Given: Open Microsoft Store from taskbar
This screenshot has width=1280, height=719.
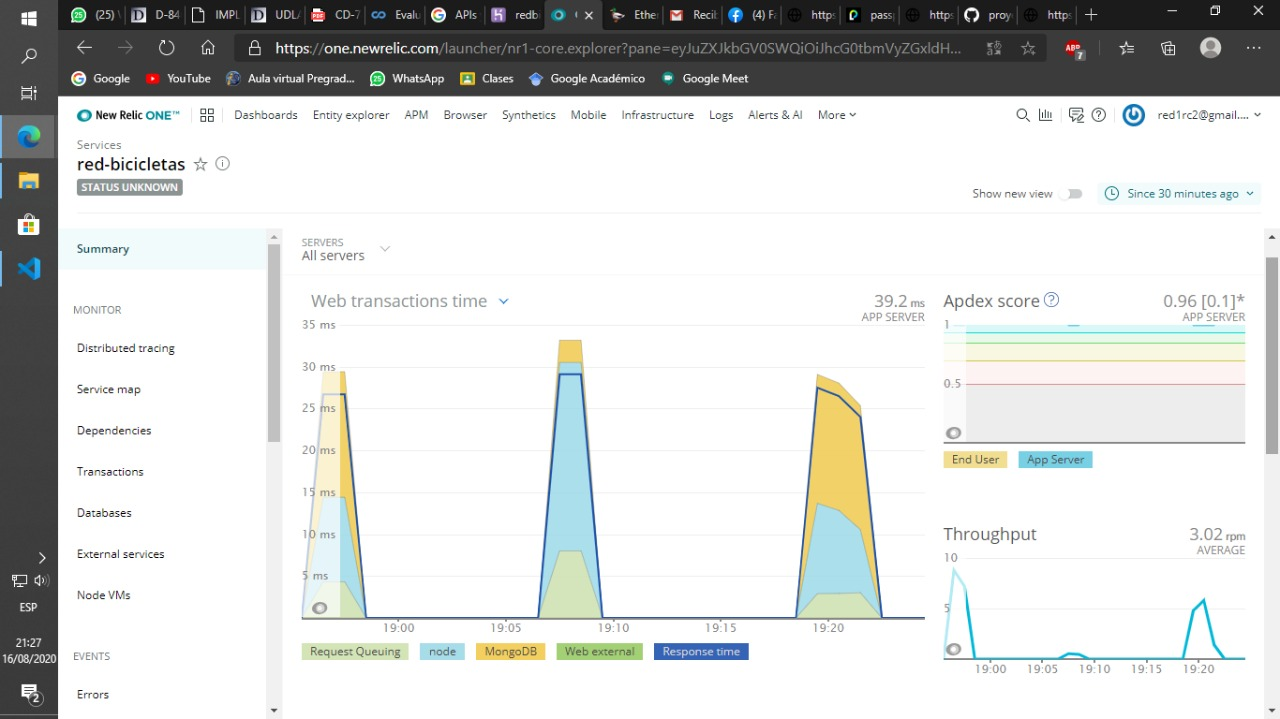Looking at the screenshot, I should [29, 225].
